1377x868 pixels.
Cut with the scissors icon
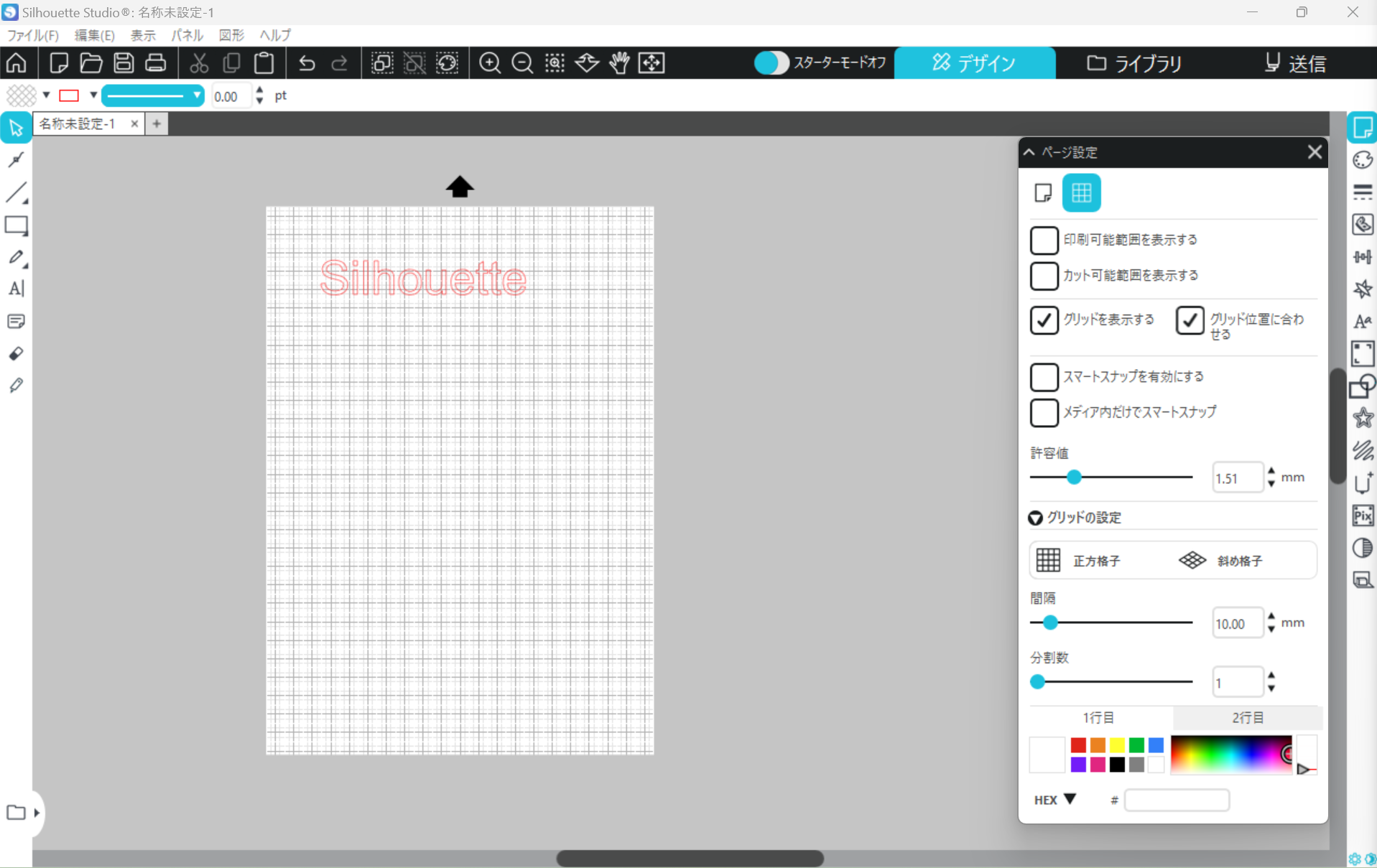click(x=199, y=63)
